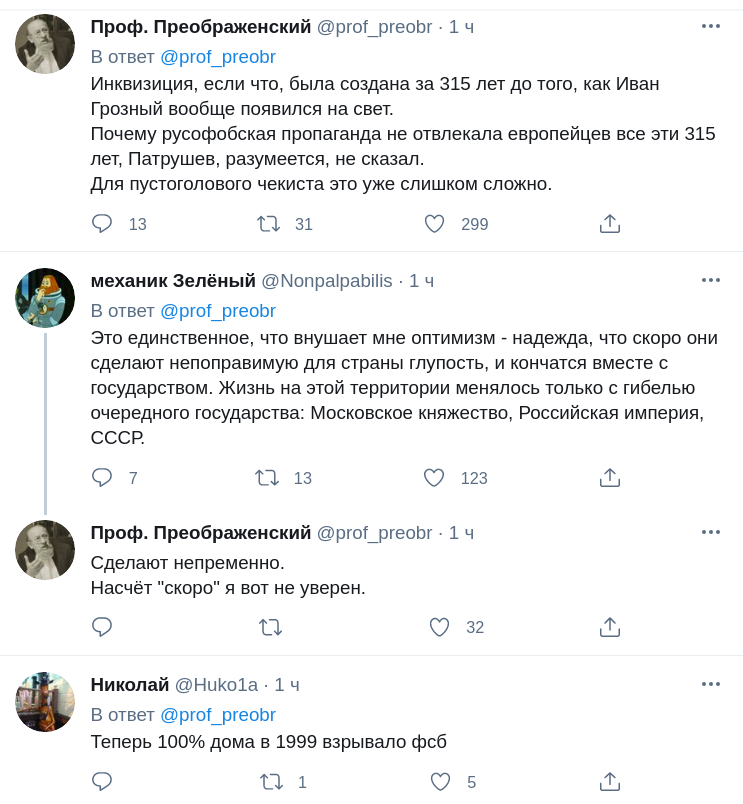Image resolution: width=743 pixels, height=804 pixels.
Task: Like механик Зелёный's tweet with 123 likes
Action: tap(434, 478)
